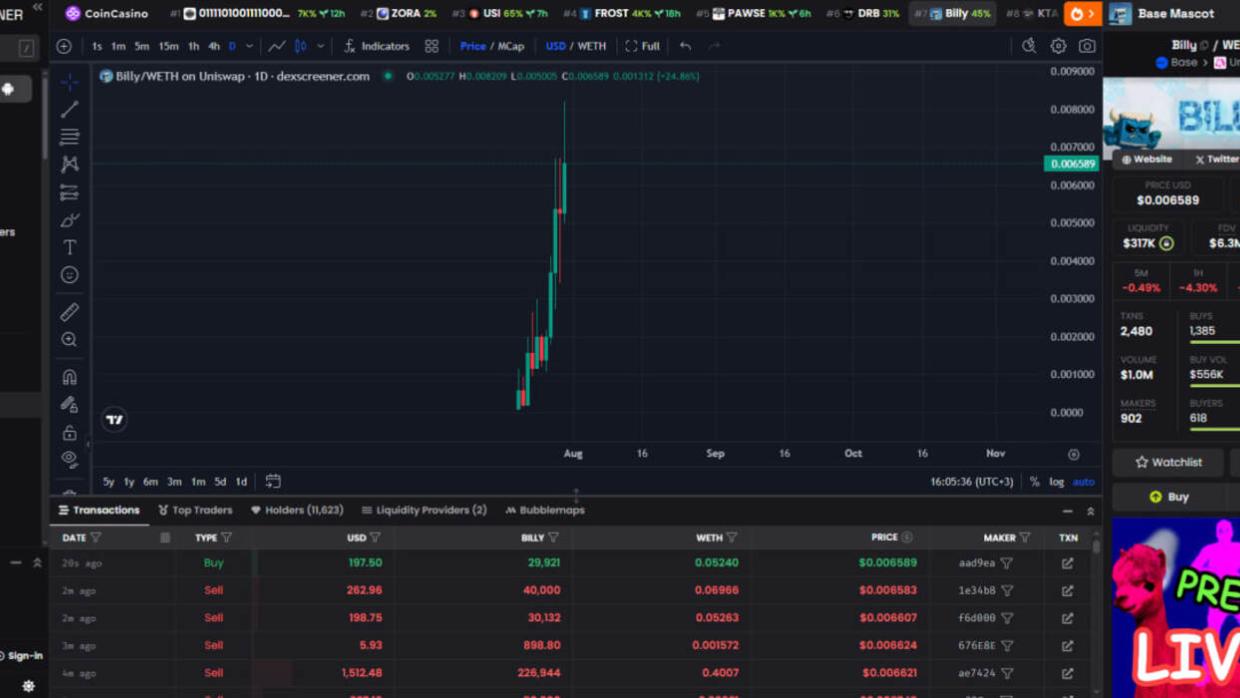Screen dimensions: 1240x698
Task: Open the WETH amount column filter
Action: tap(732, 538)
